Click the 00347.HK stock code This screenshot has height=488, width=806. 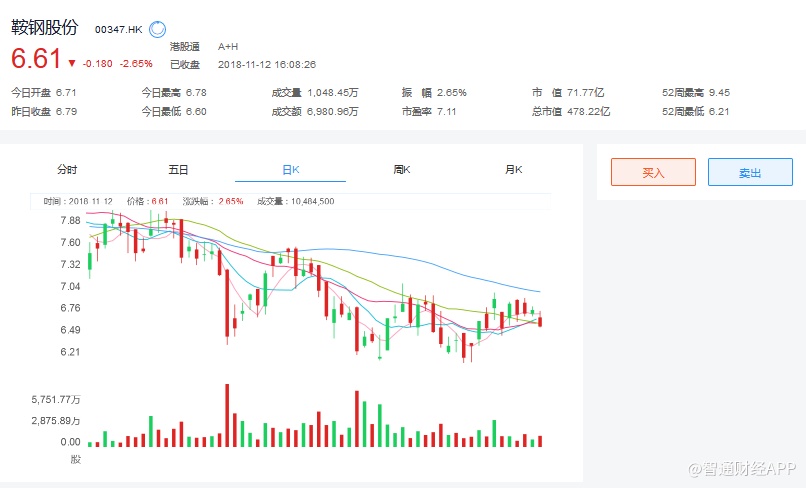tap(118, 30)
